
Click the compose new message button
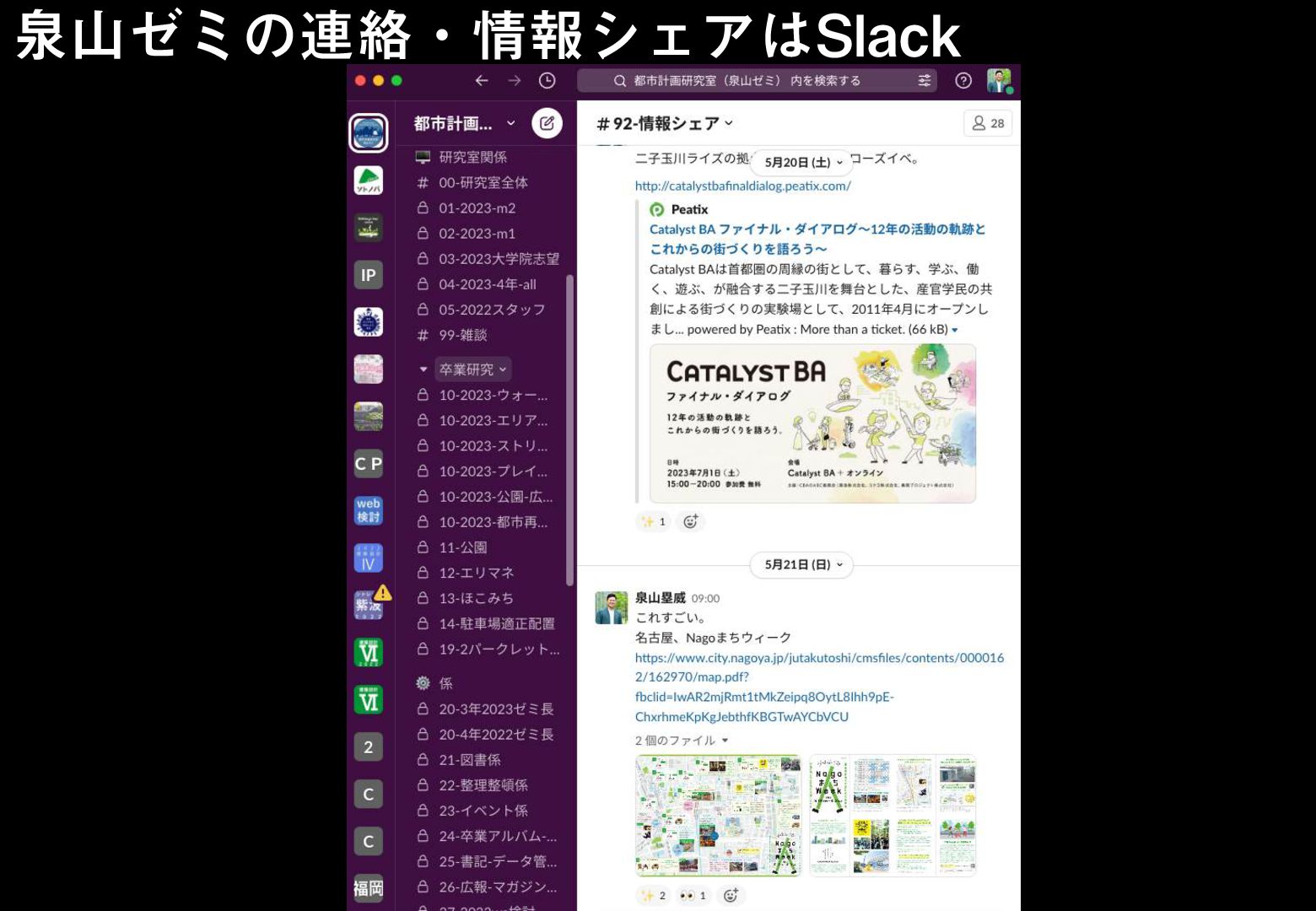(x=547, y=123)
